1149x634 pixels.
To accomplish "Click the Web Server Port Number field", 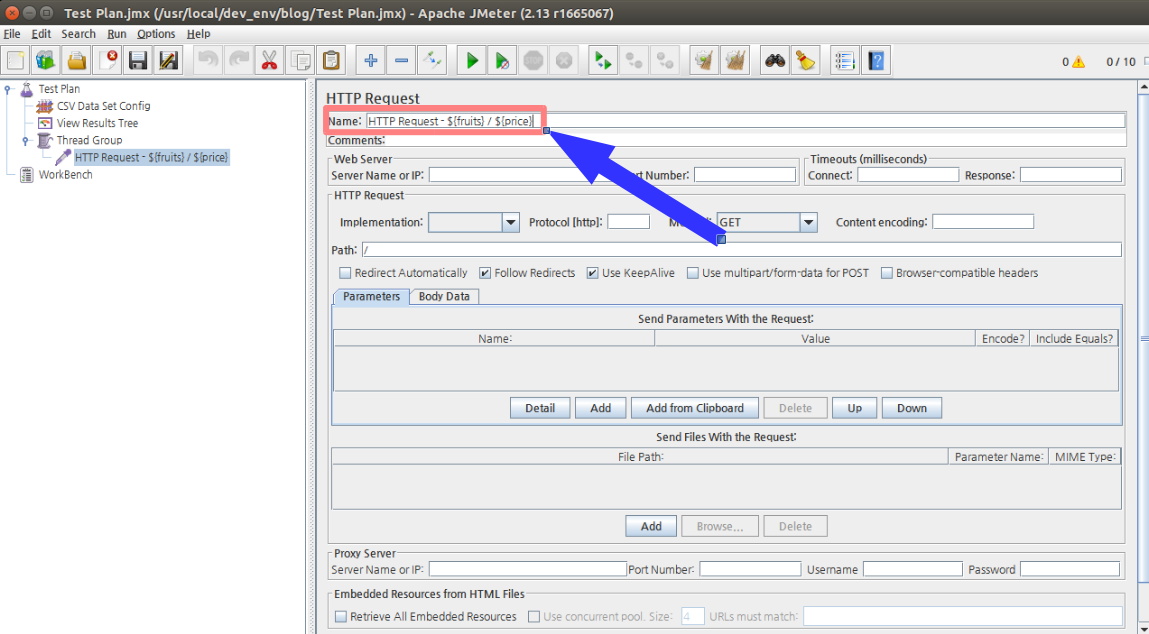I will 745,175.
